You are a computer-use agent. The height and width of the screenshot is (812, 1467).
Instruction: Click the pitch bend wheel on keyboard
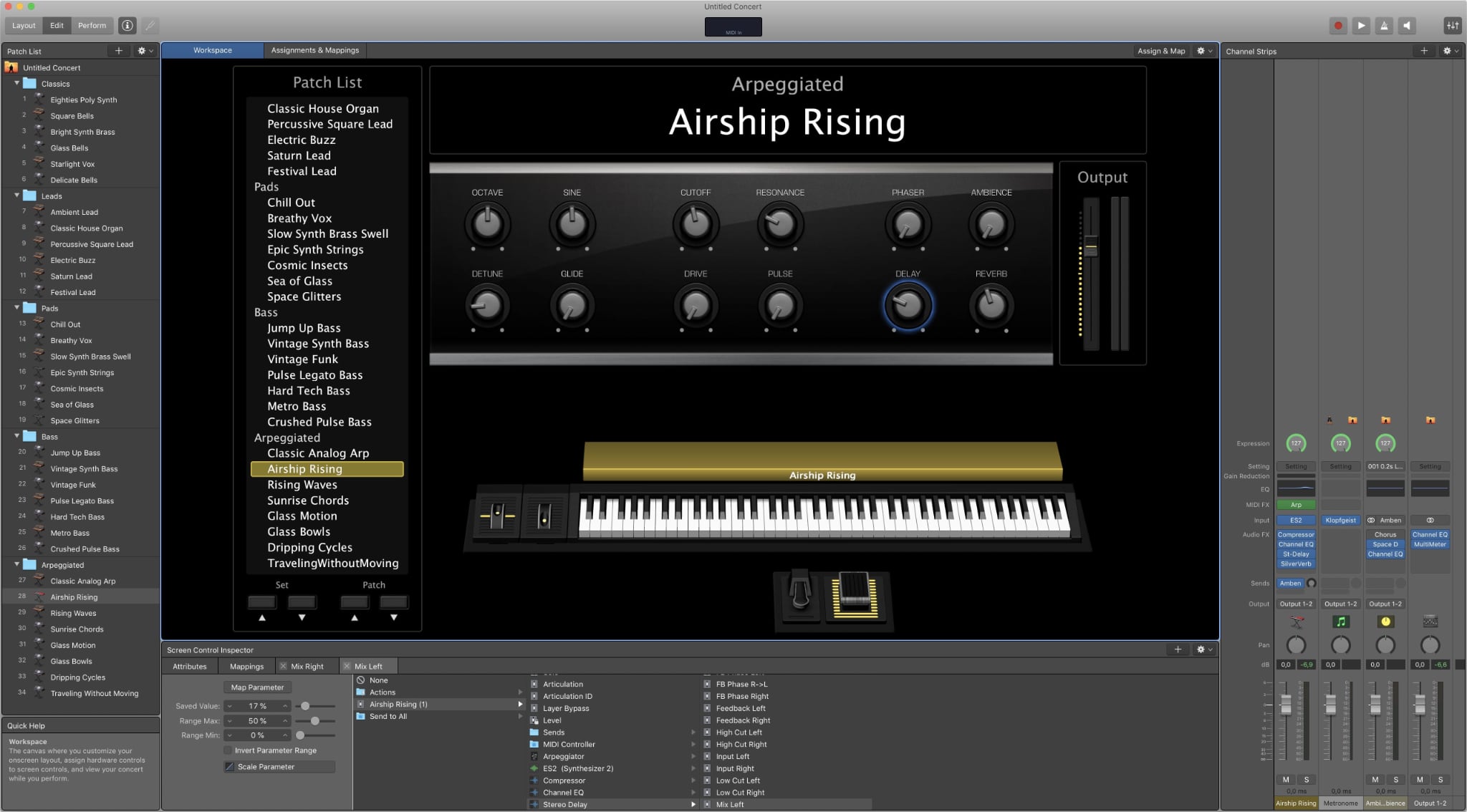pos(497,515)
